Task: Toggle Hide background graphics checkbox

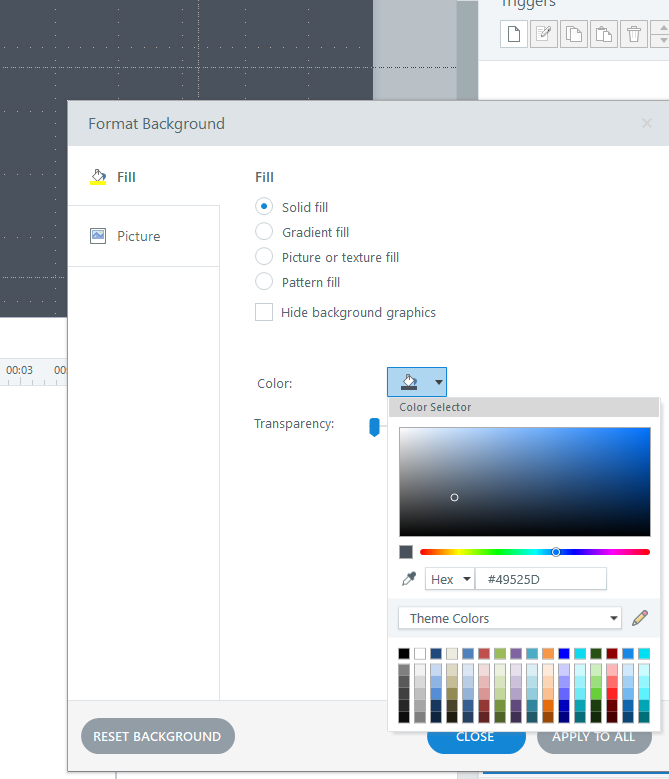Action: click(x=264, y=312)
